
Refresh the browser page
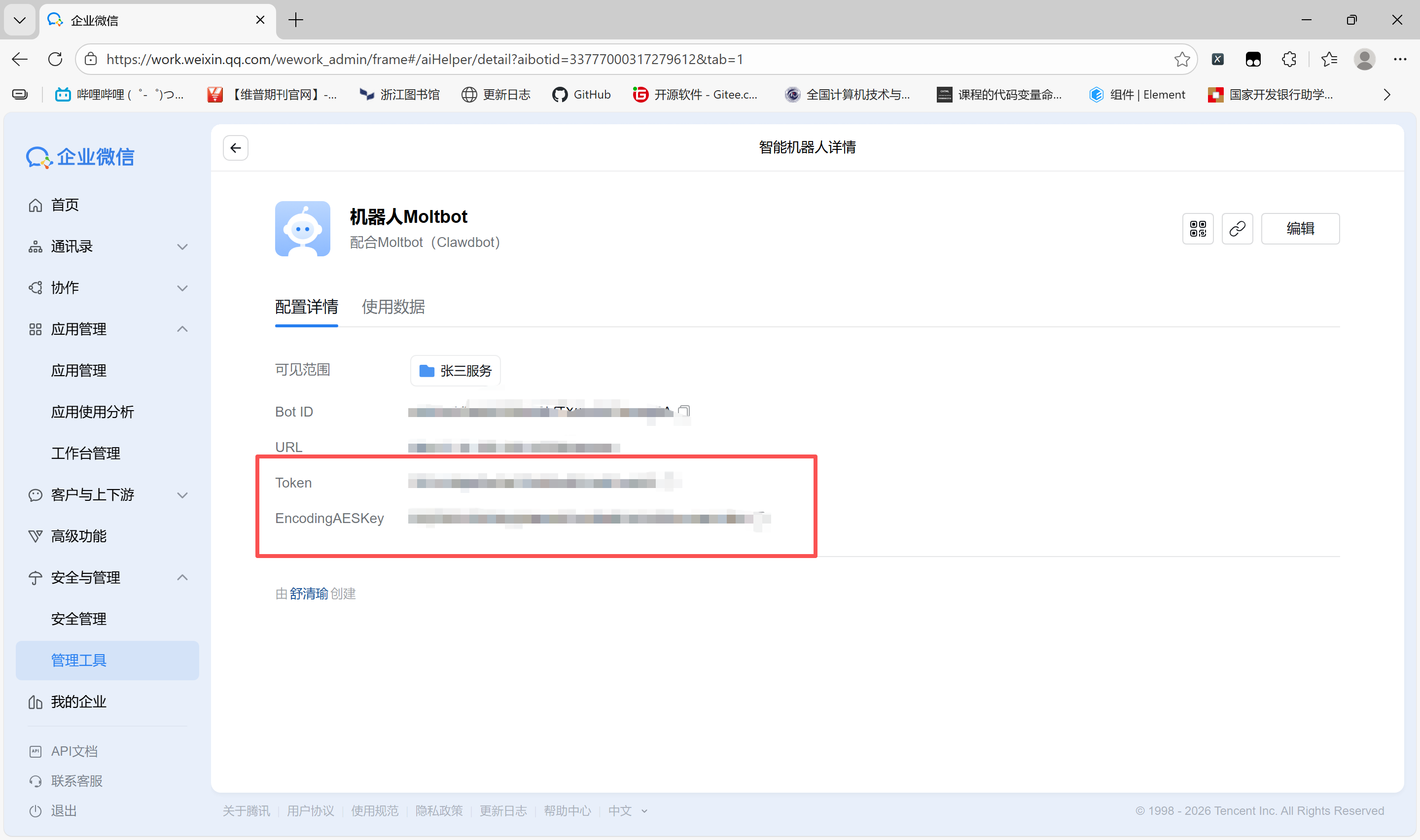[55, 59]
